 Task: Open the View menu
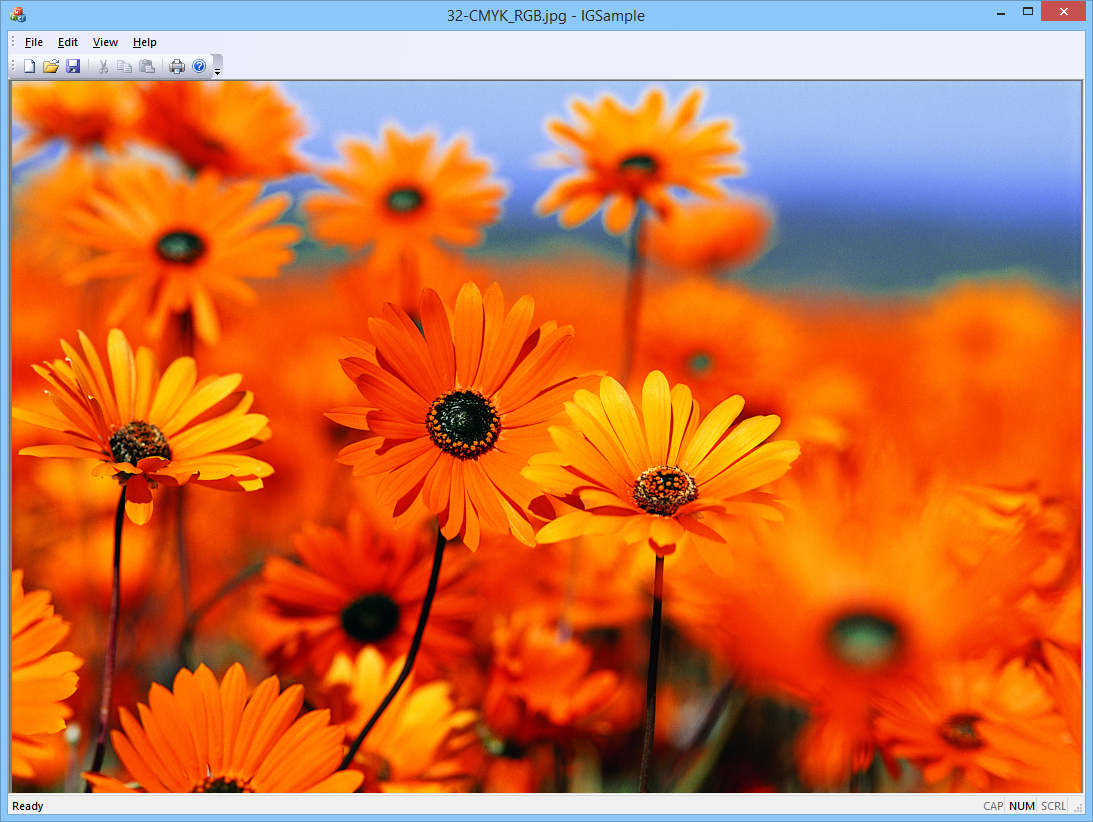point(105,42)
